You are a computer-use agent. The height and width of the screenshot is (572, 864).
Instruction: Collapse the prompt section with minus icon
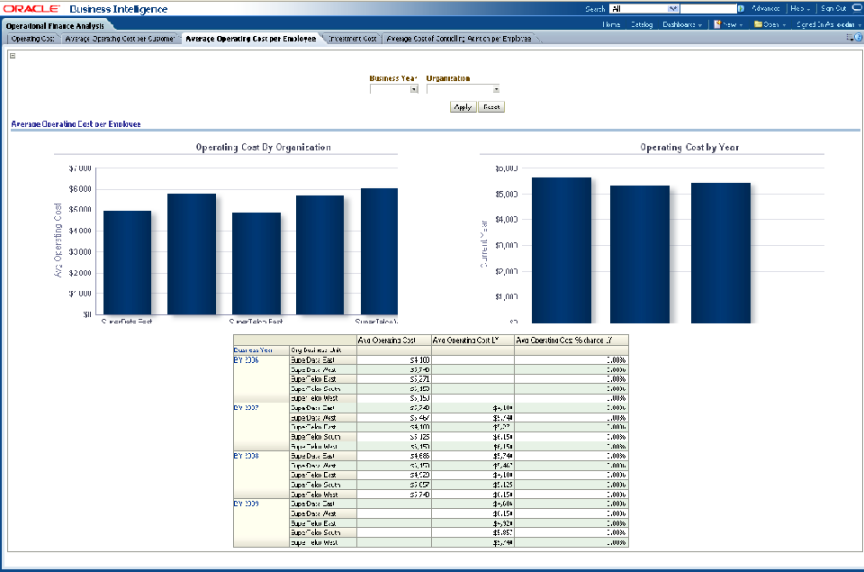click(13, 56)
